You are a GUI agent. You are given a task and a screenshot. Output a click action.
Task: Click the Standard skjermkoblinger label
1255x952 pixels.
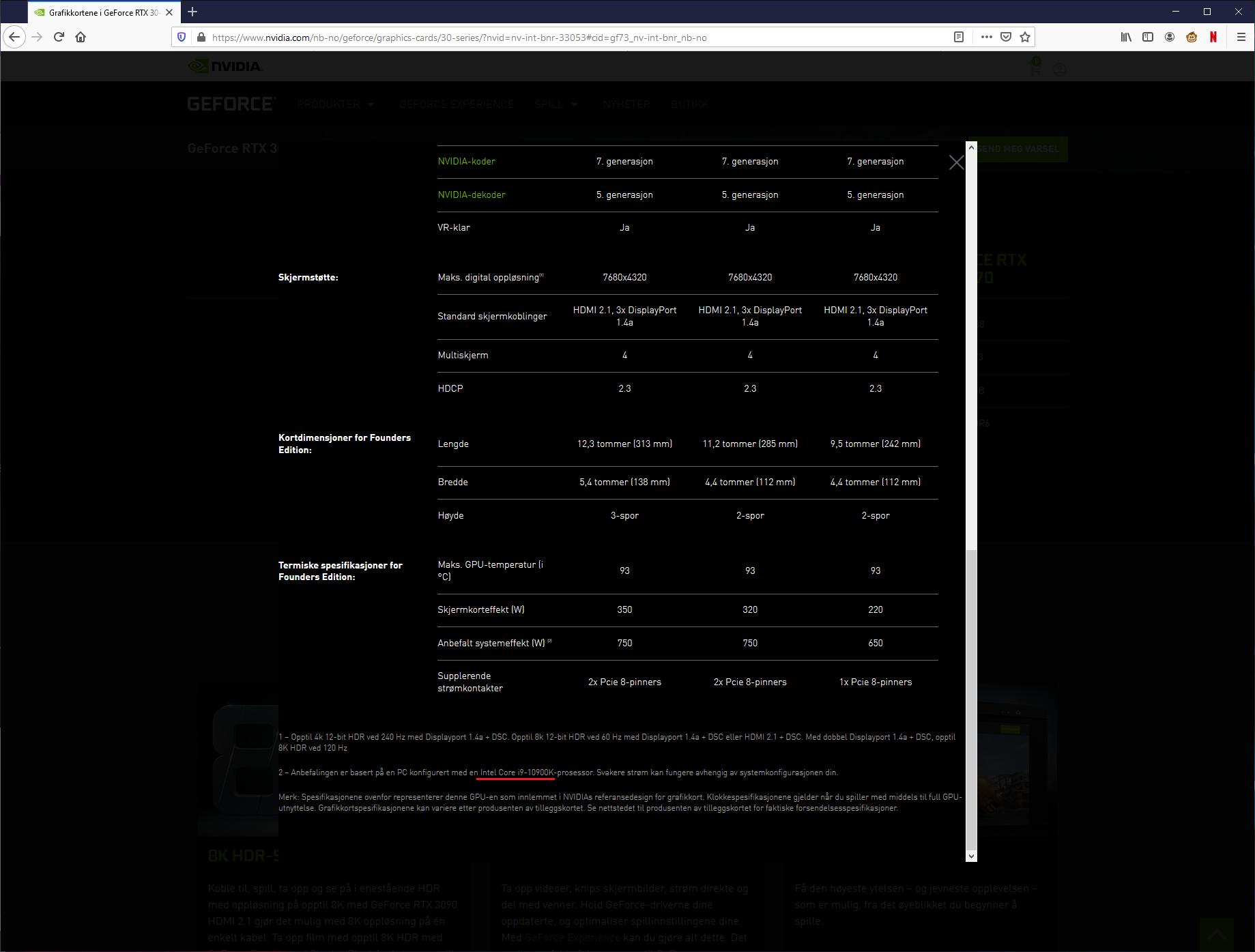coord(492,316)
